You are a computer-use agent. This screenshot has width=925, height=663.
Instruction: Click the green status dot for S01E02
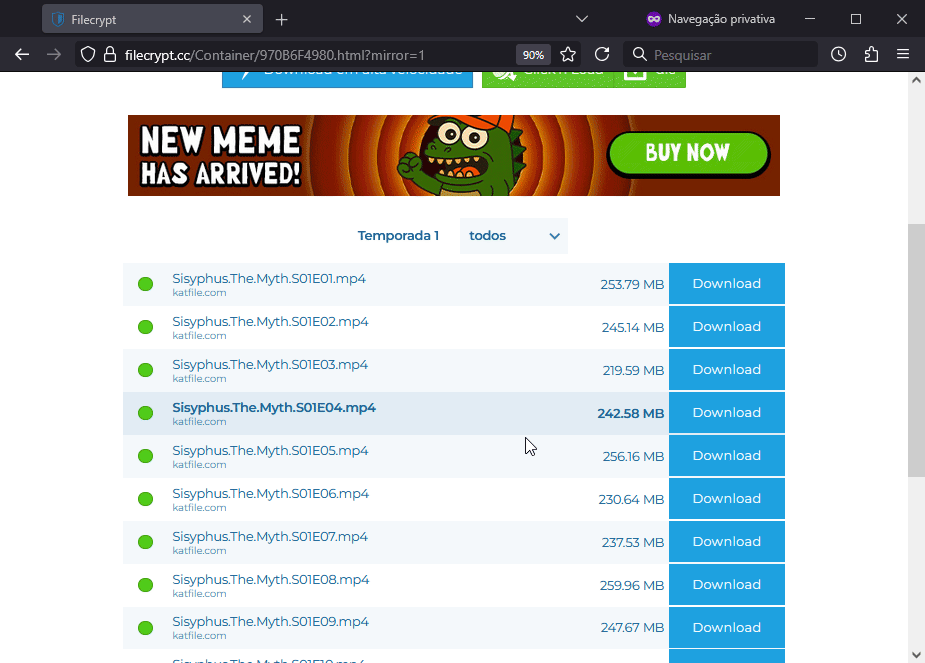click(145, 327)
